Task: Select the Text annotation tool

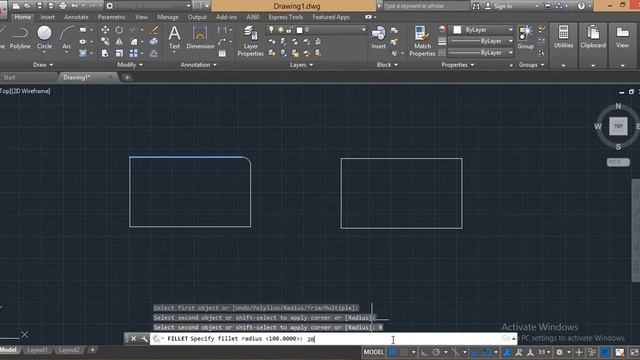Action: (174, 38)
